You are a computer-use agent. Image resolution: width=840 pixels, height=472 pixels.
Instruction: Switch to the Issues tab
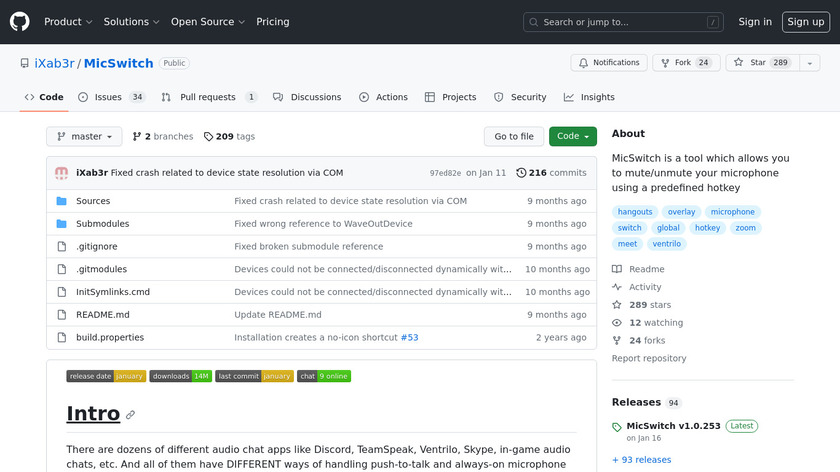tap(111, 97)
